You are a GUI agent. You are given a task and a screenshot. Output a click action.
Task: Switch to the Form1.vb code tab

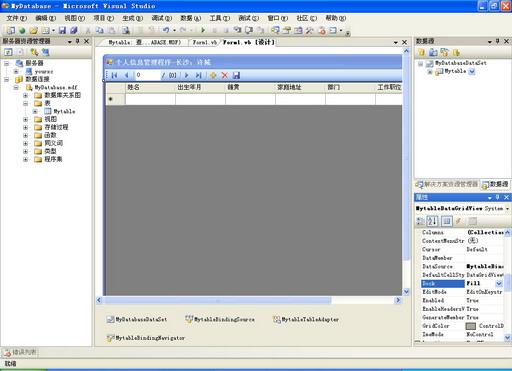coord(205,42)
